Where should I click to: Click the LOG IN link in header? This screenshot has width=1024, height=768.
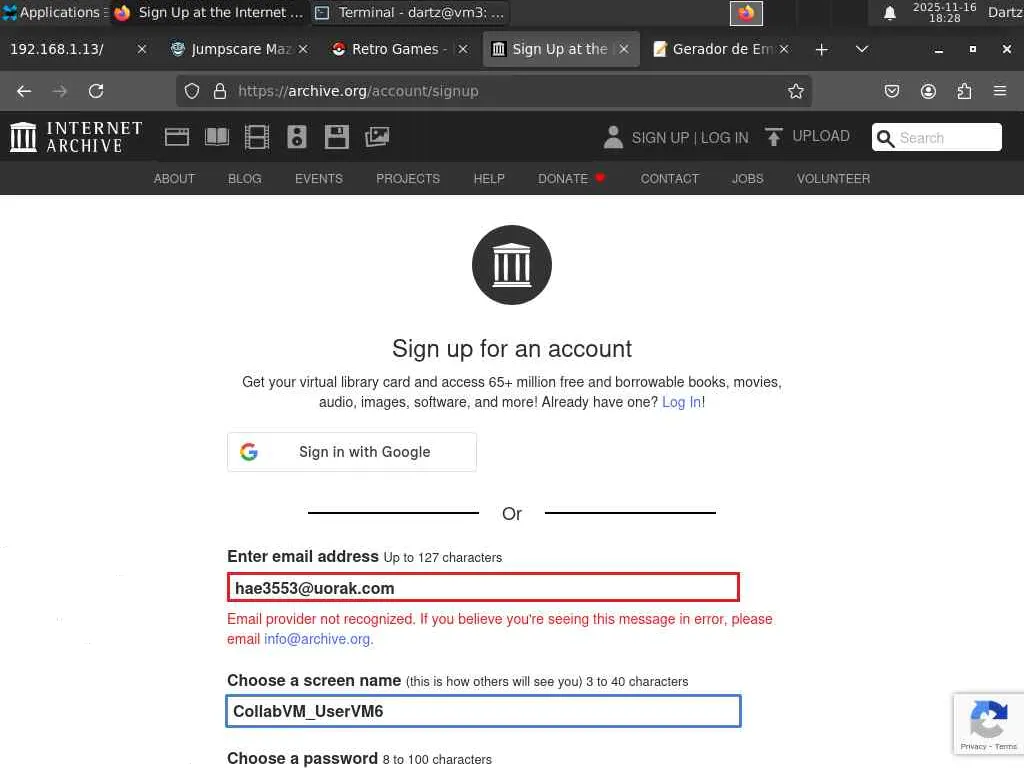point(725,138)
